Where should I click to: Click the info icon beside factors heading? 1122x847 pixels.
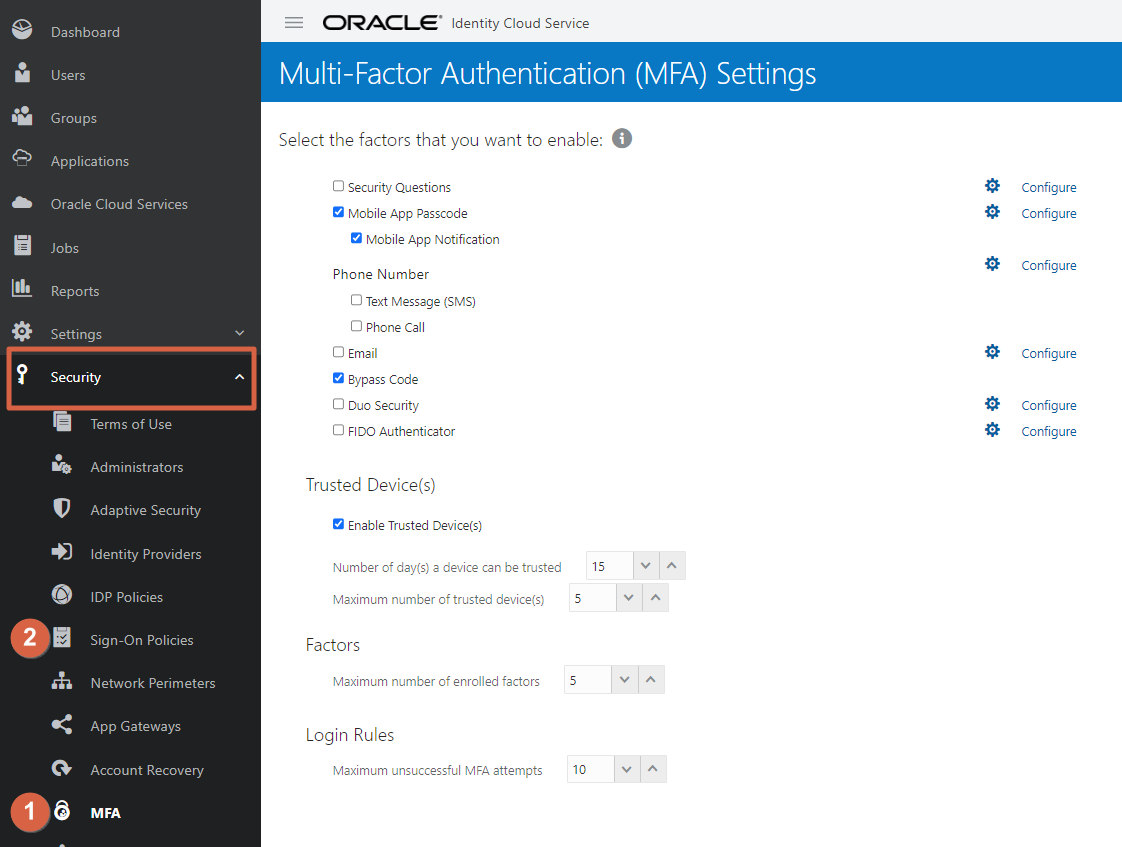click(x=622, y=138)
